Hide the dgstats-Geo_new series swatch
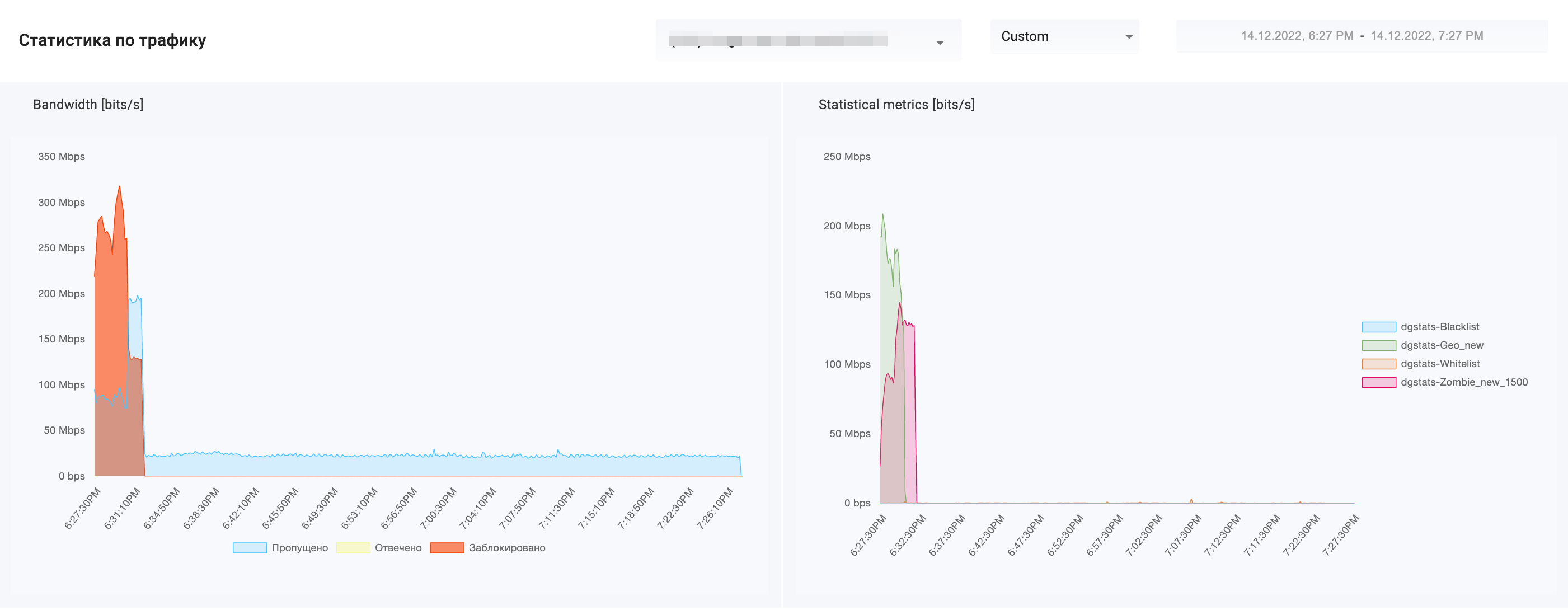Viewport: 1568px width, 610px height. tap(1379, 345)
